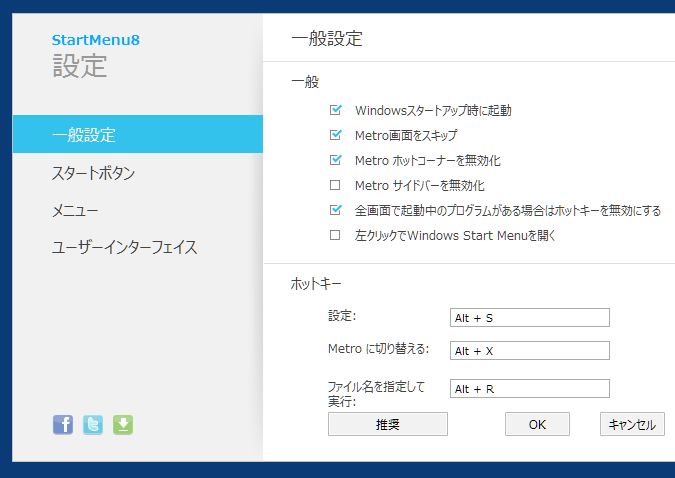Click the Twitter icon in the sidebar
The image size is (675, 478).
[x=93, y=425]
